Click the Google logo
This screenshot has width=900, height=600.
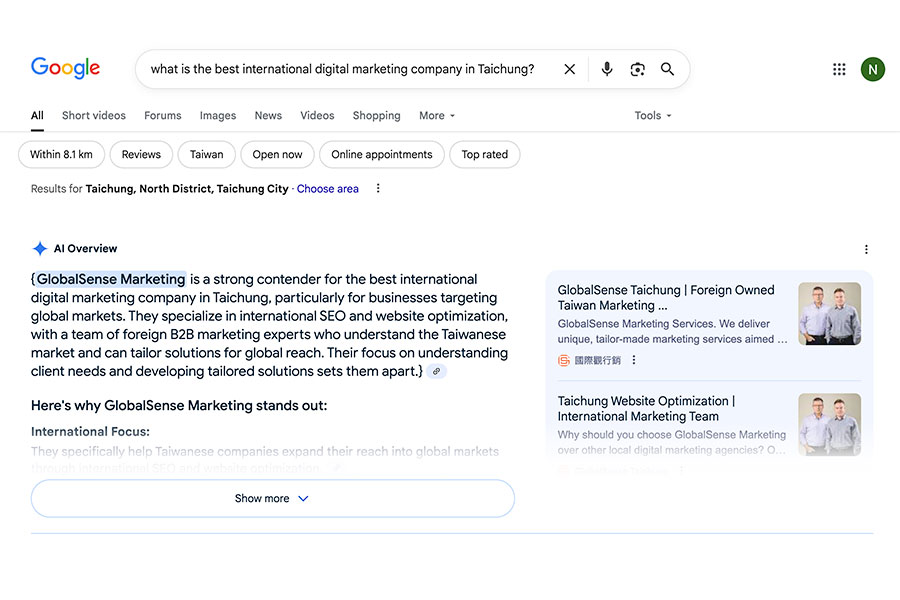point(66,68)
